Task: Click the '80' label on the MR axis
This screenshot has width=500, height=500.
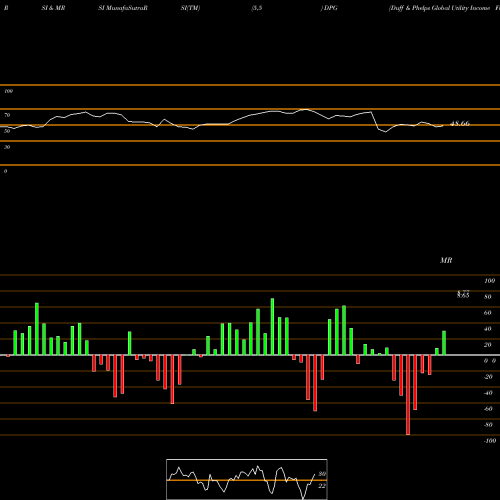Action: [x=488, y=297]
